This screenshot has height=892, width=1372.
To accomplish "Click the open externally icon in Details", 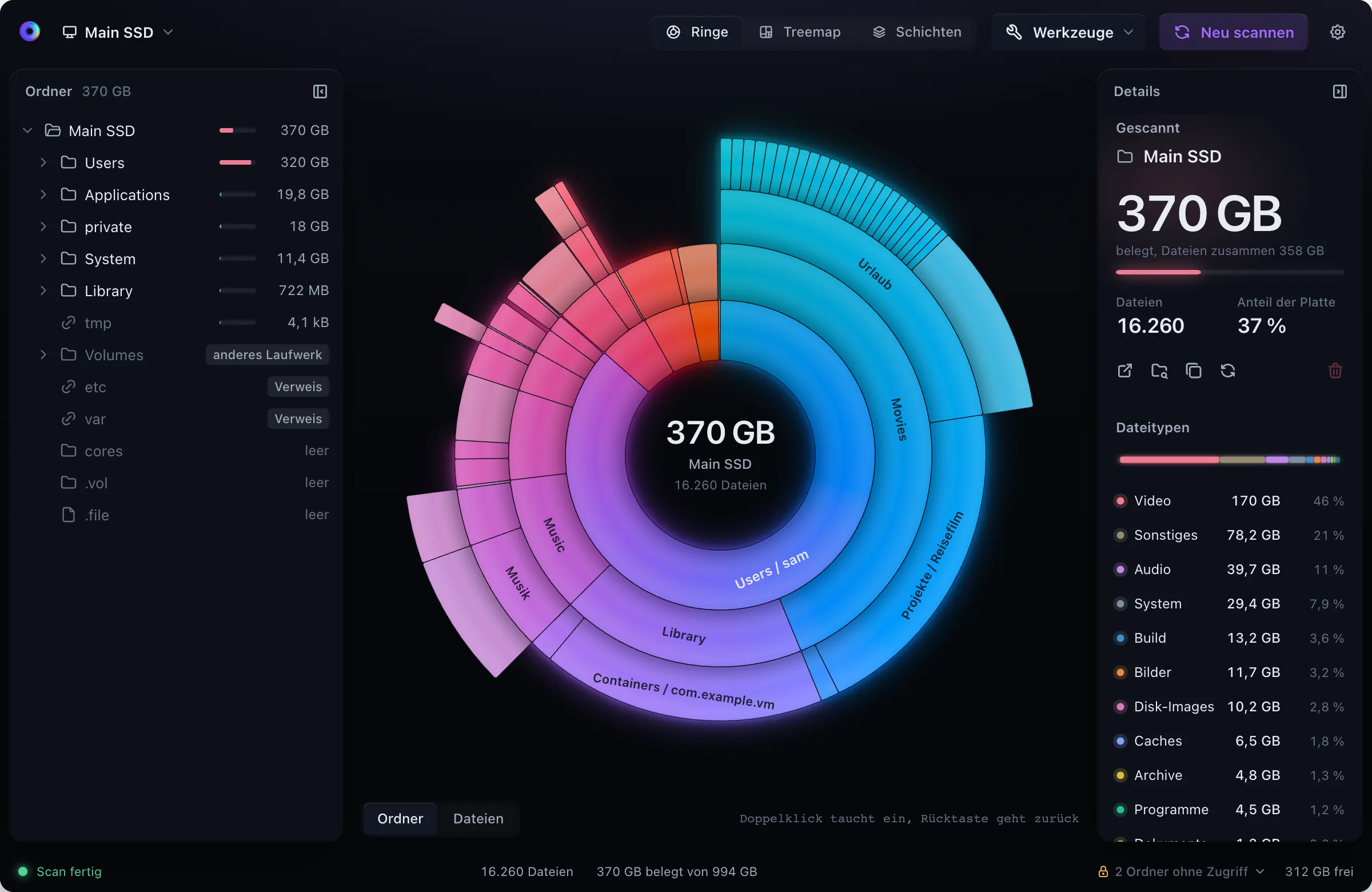I will [1124, 370].
